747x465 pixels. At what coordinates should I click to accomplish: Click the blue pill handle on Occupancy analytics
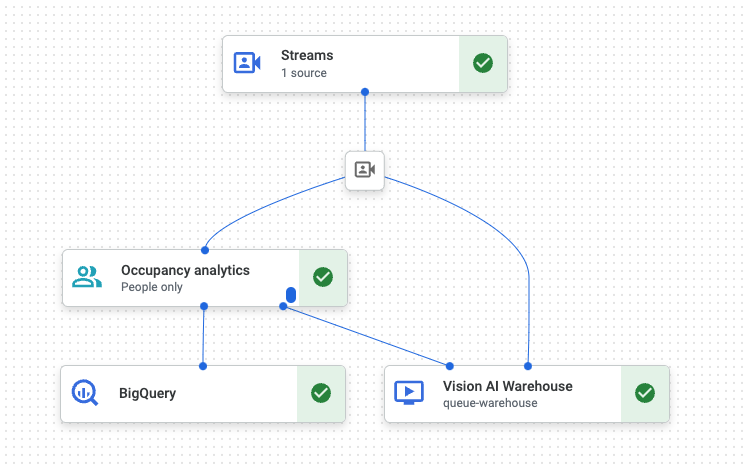click(291, 295)
